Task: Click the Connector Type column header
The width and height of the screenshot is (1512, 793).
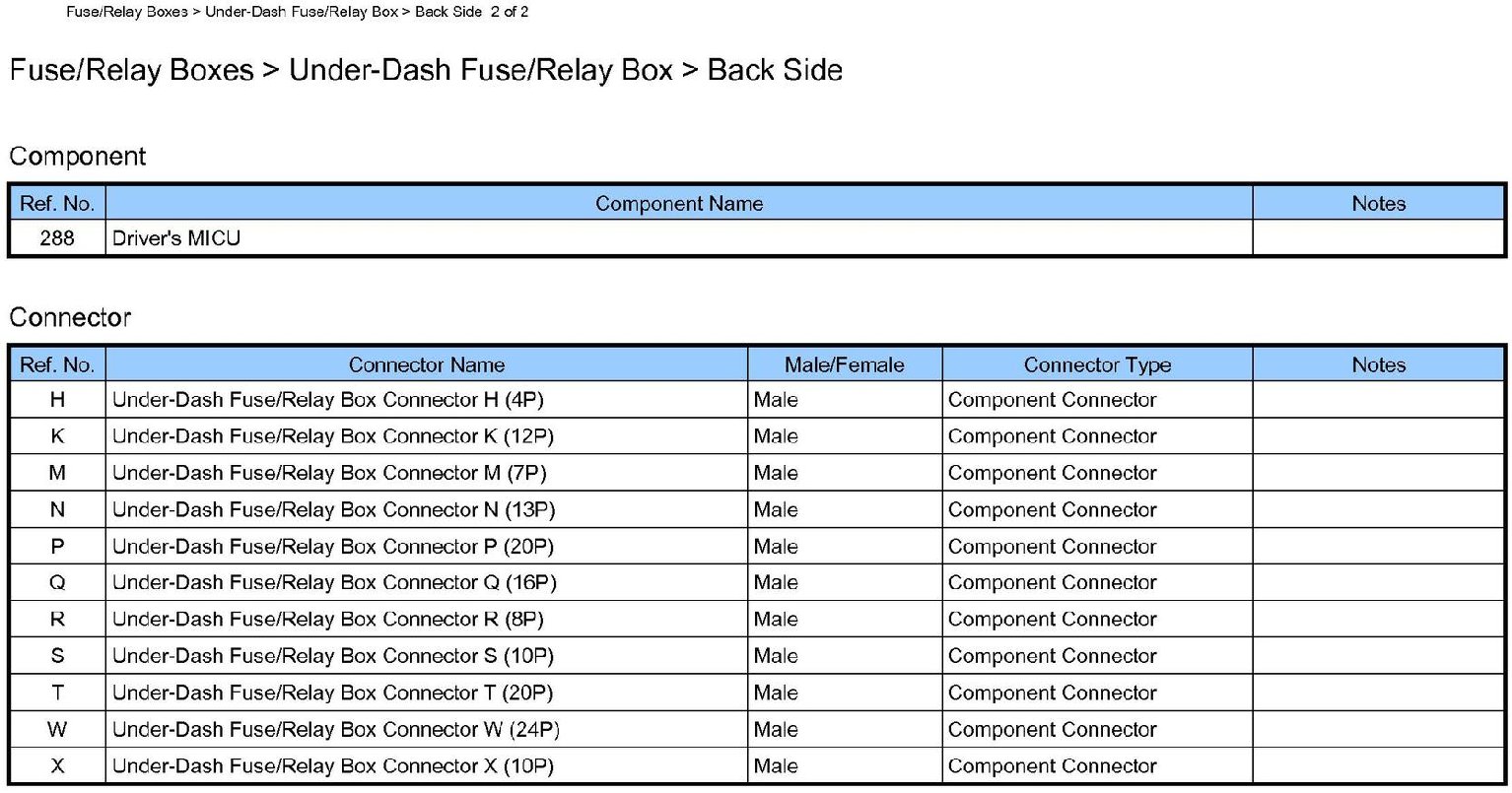Action: pyautogui.click(x=1096, y=364)
